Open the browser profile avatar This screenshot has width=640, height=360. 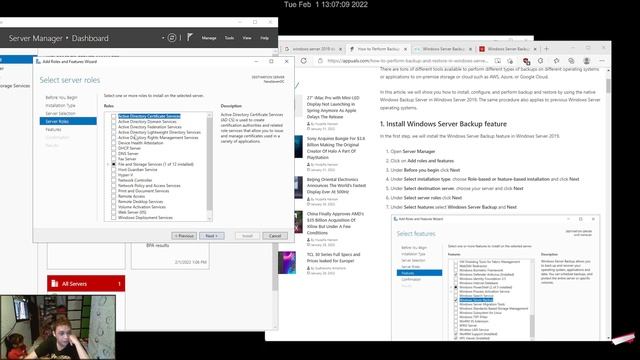point(587,61)
